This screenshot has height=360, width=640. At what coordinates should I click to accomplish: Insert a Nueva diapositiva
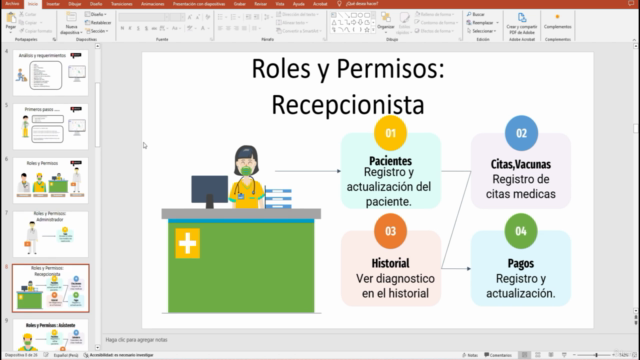pos(71,23)
